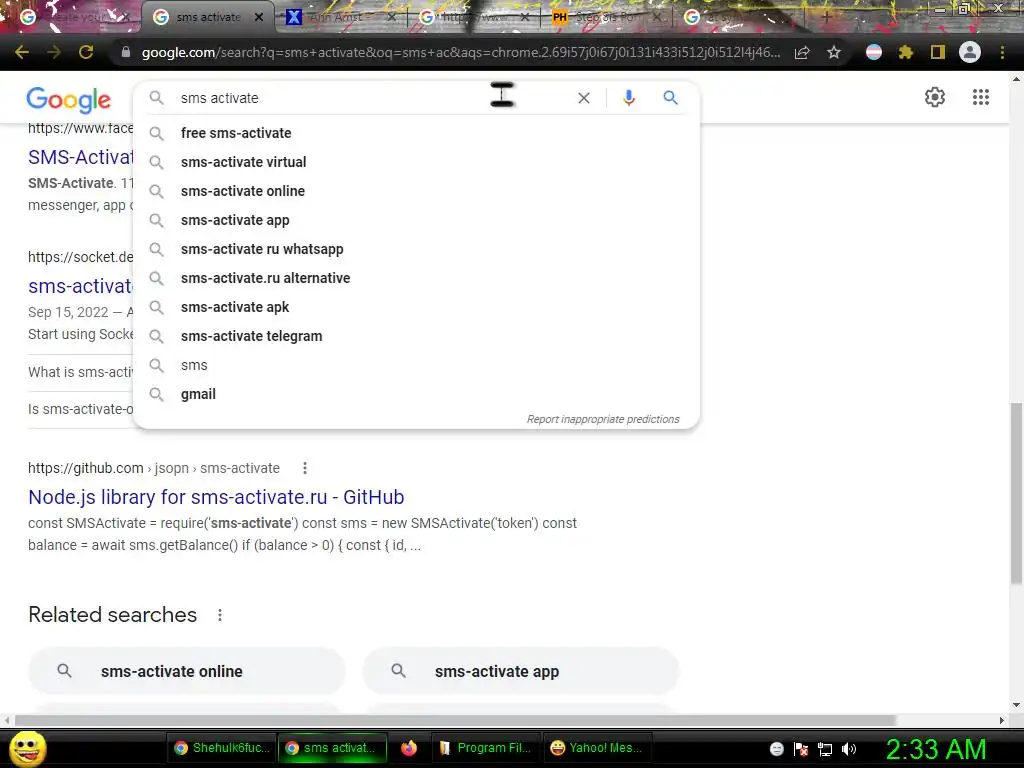Toggle the browser side panel icon
The image size is (1024, 768).
(938, 52)
